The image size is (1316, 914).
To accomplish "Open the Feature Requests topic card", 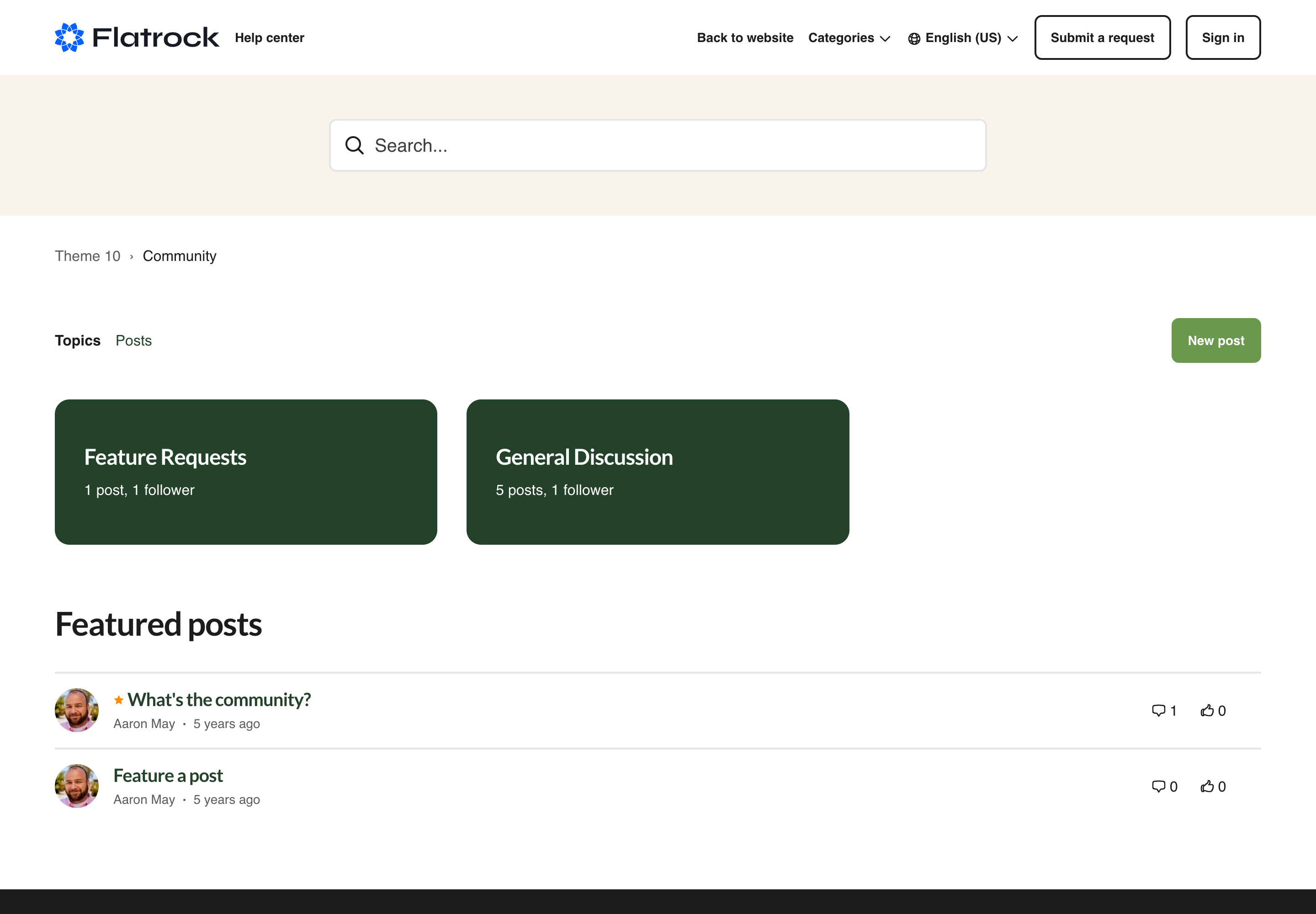I will [246, 472].
